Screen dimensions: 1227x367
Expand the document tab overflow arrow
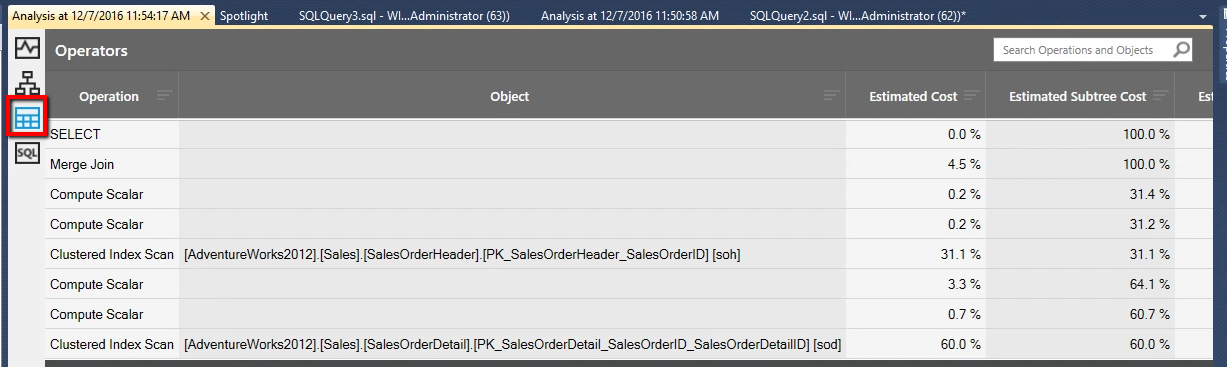(1201, 17)
